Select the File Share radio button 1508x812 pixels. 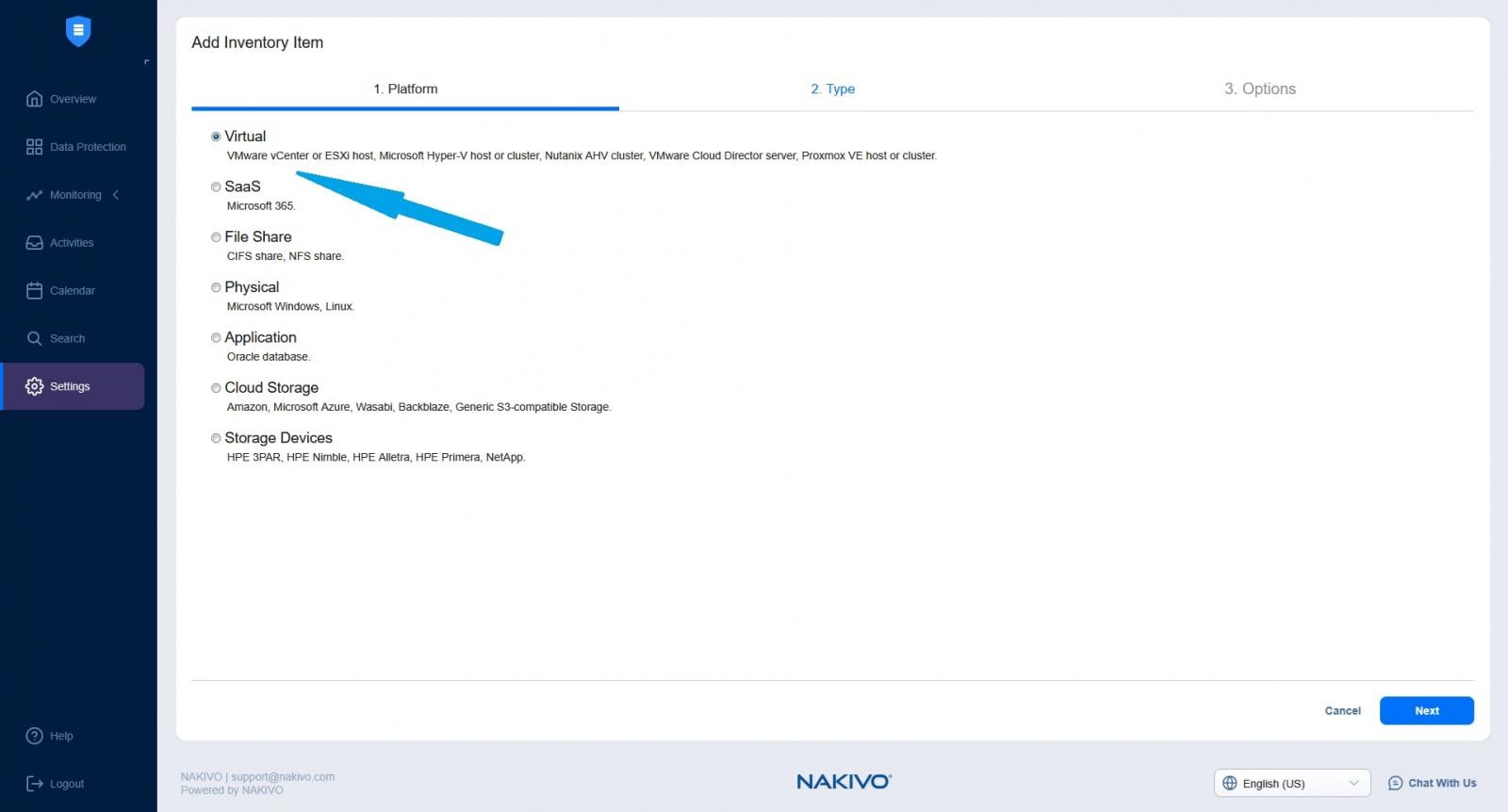pyautogui.click(x=216, y=237)
